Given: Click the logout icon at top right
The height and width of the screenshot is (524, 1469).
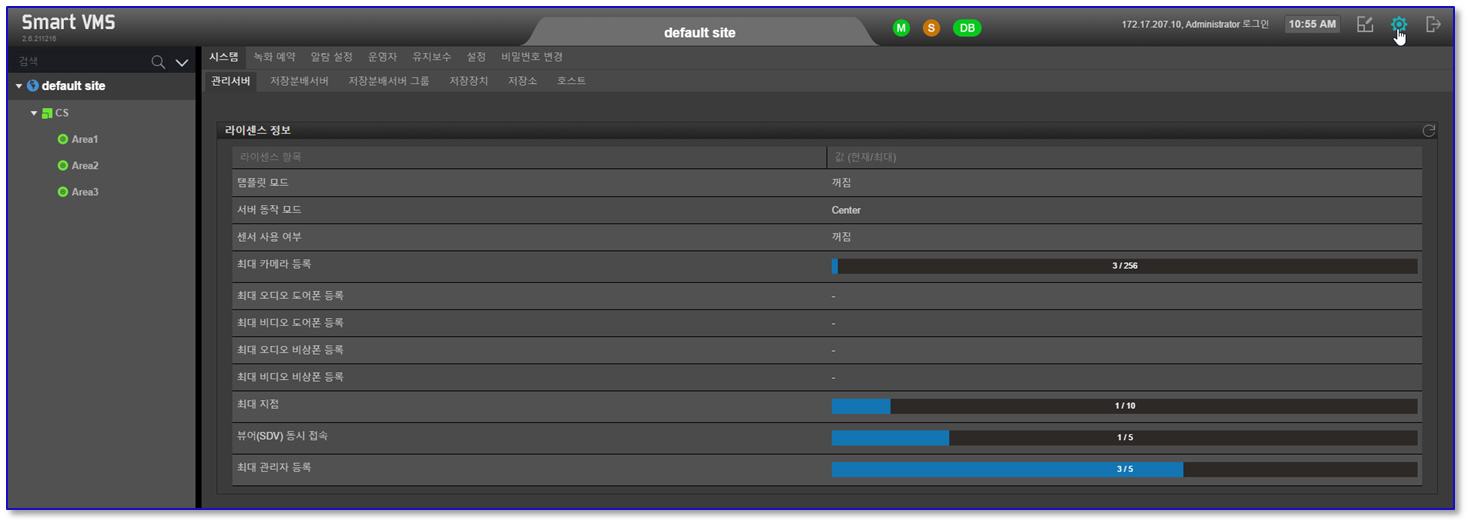Looking at the screenshot, I should point(1433,25).
